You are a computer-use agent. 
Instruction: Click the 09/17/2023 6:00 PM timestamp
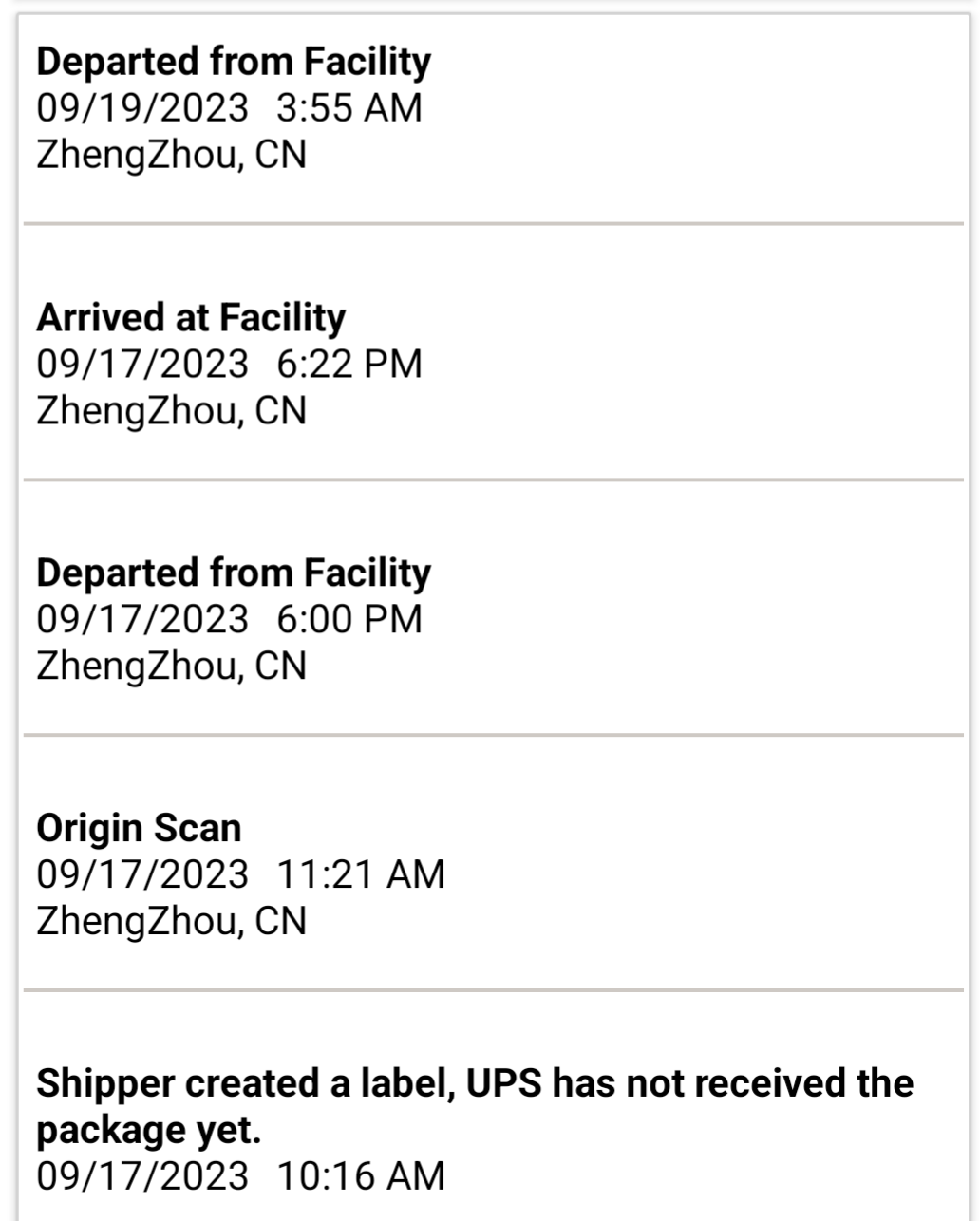coord(229,619)
